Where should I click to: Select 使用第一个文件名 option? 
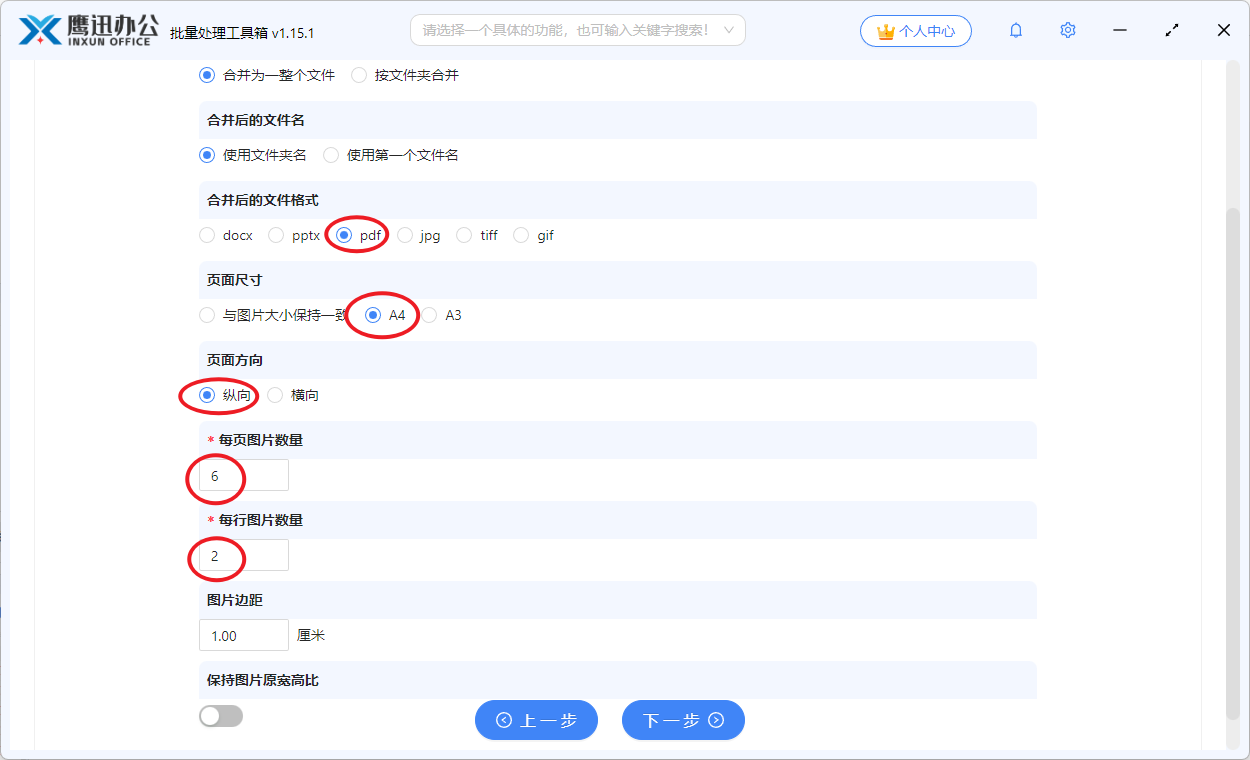[391, 155]
